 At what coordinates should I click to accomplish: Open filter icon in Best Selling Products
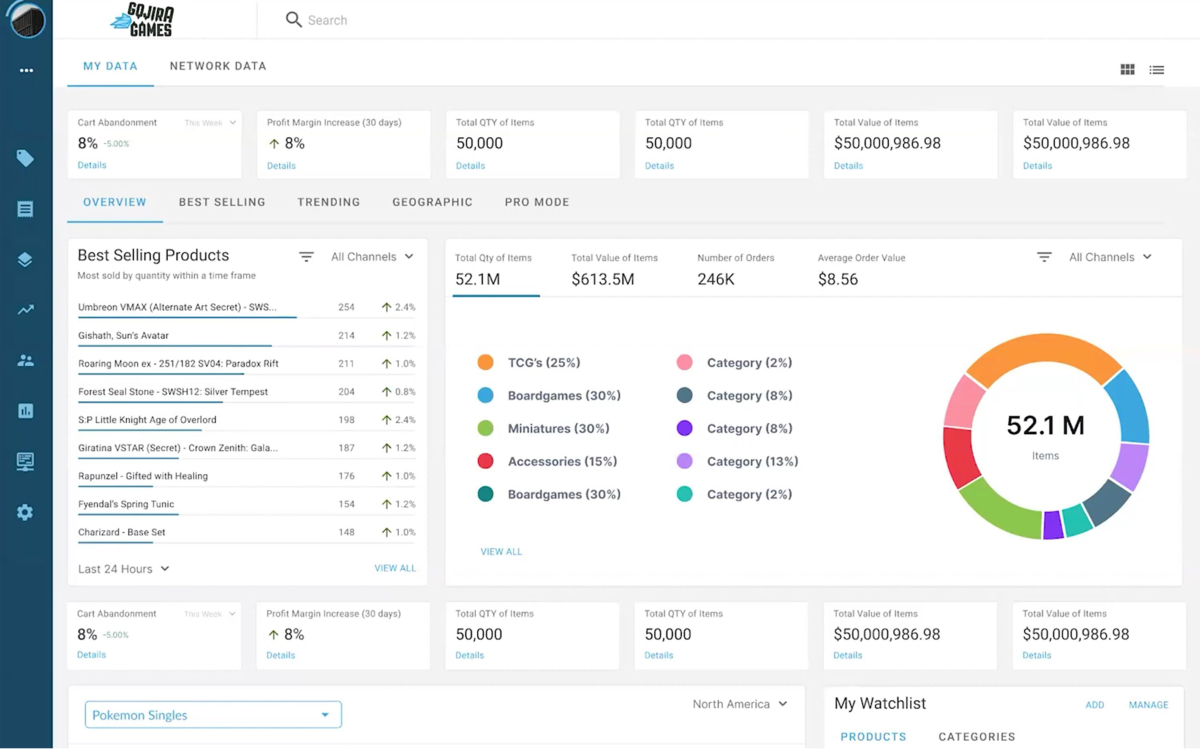(x=306, y=257)
